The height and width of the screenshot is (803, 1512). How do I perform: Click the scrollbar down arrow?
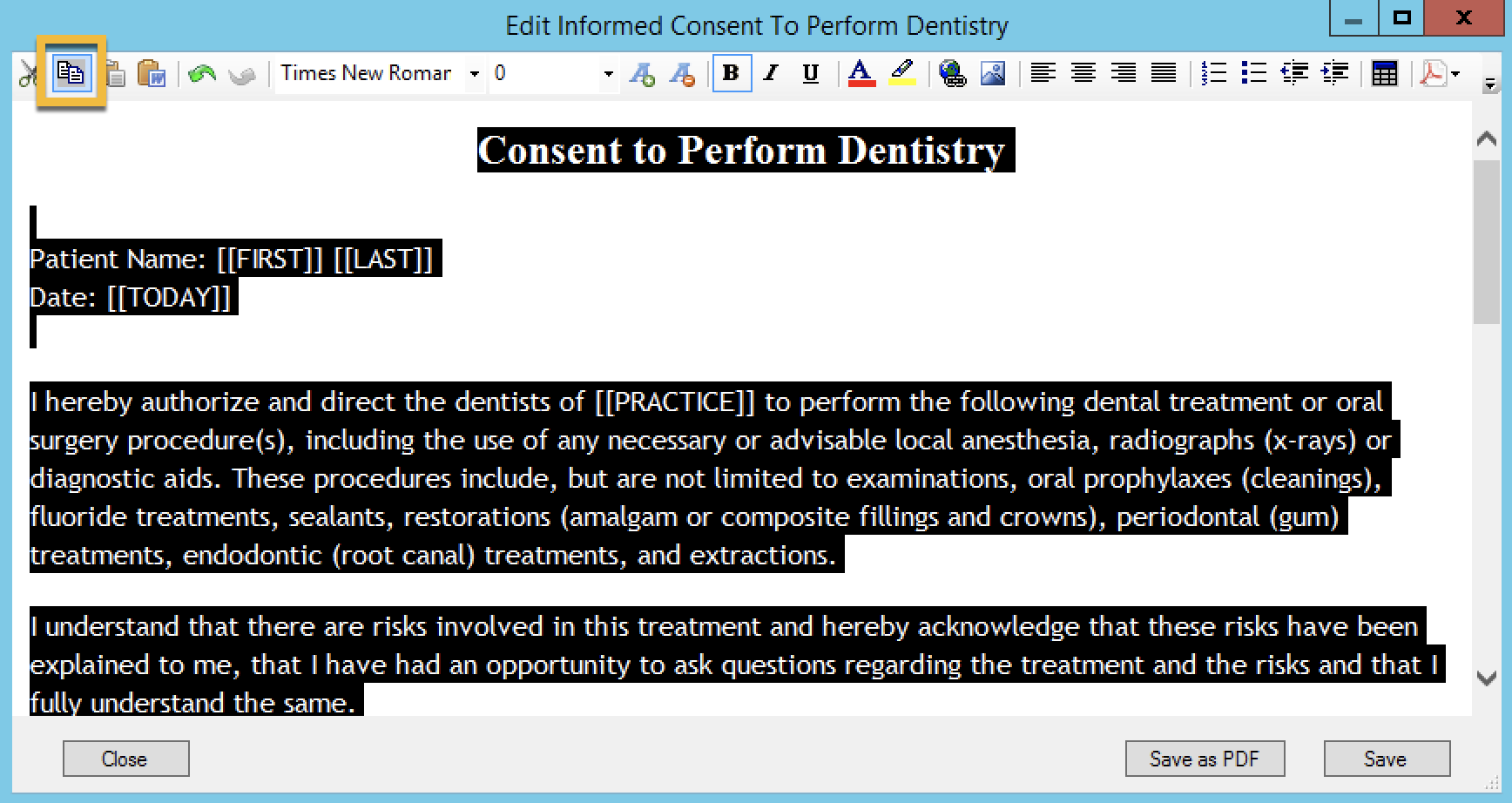tap(1487, 678)
